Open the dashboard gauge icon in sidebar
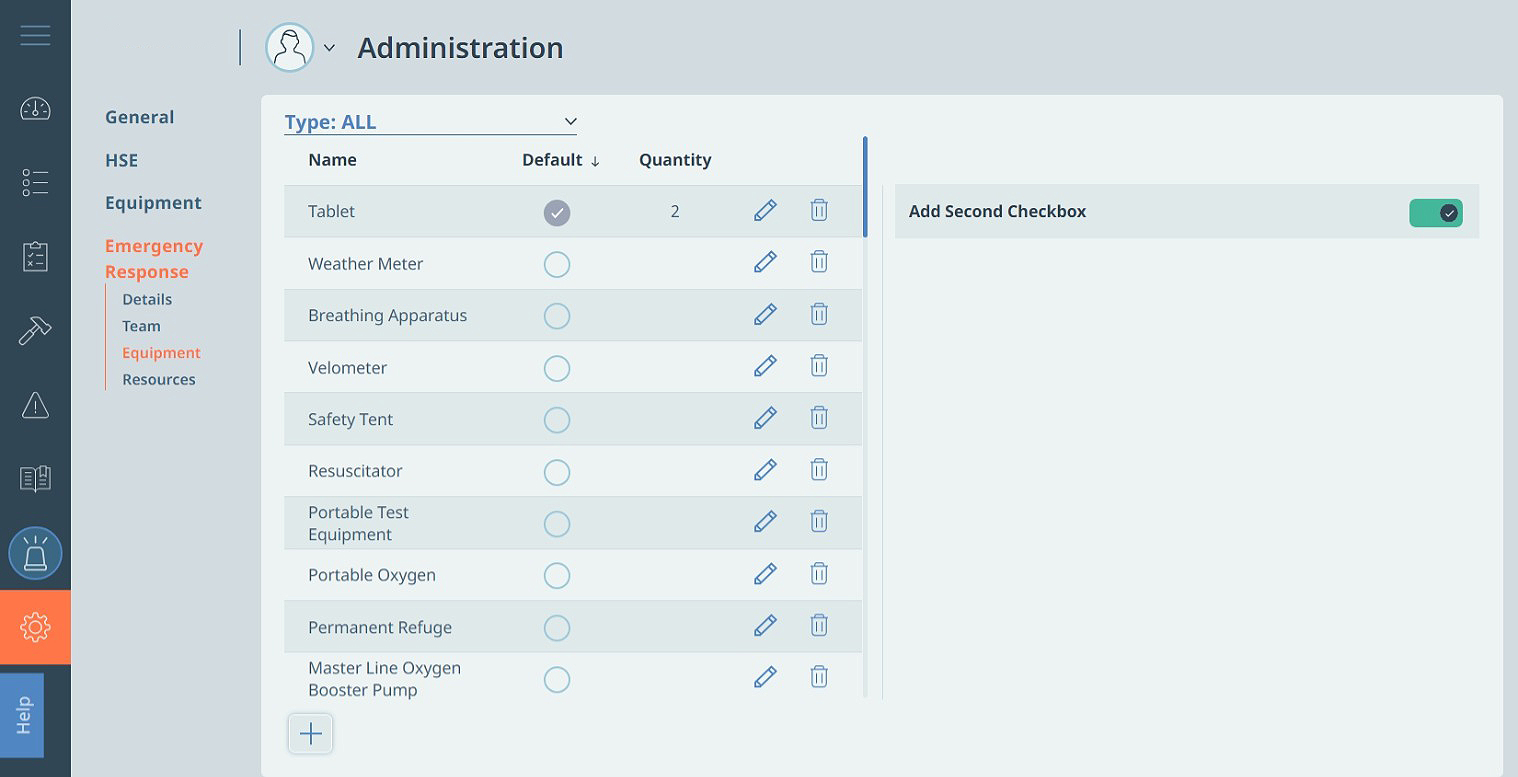Image resolution: width=1518 pixels, height=777 pixels. click(x=35, y=109)
